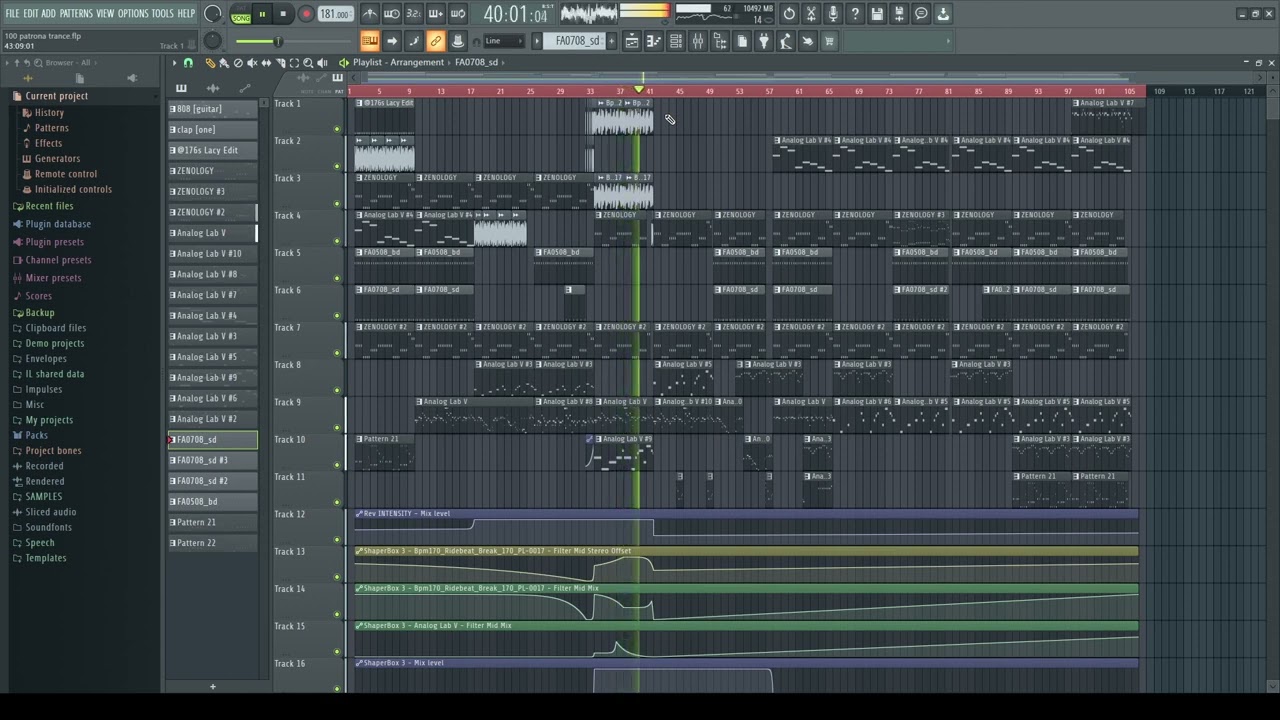Stop playback with the stop button

pos(283,14)
